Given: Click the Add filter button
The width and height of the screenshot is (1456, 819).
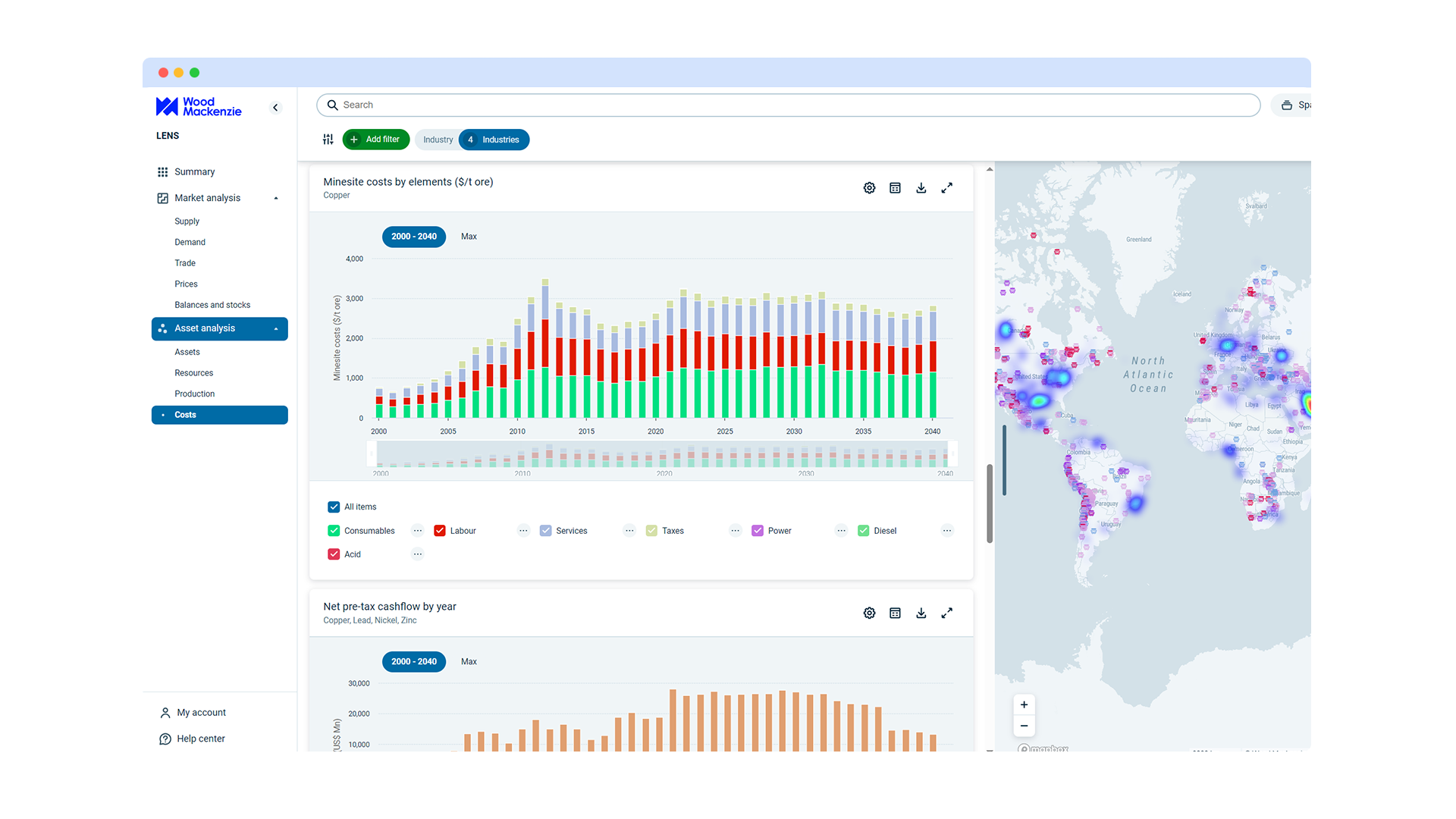Looking at the screenshot, I should point(375,140).
